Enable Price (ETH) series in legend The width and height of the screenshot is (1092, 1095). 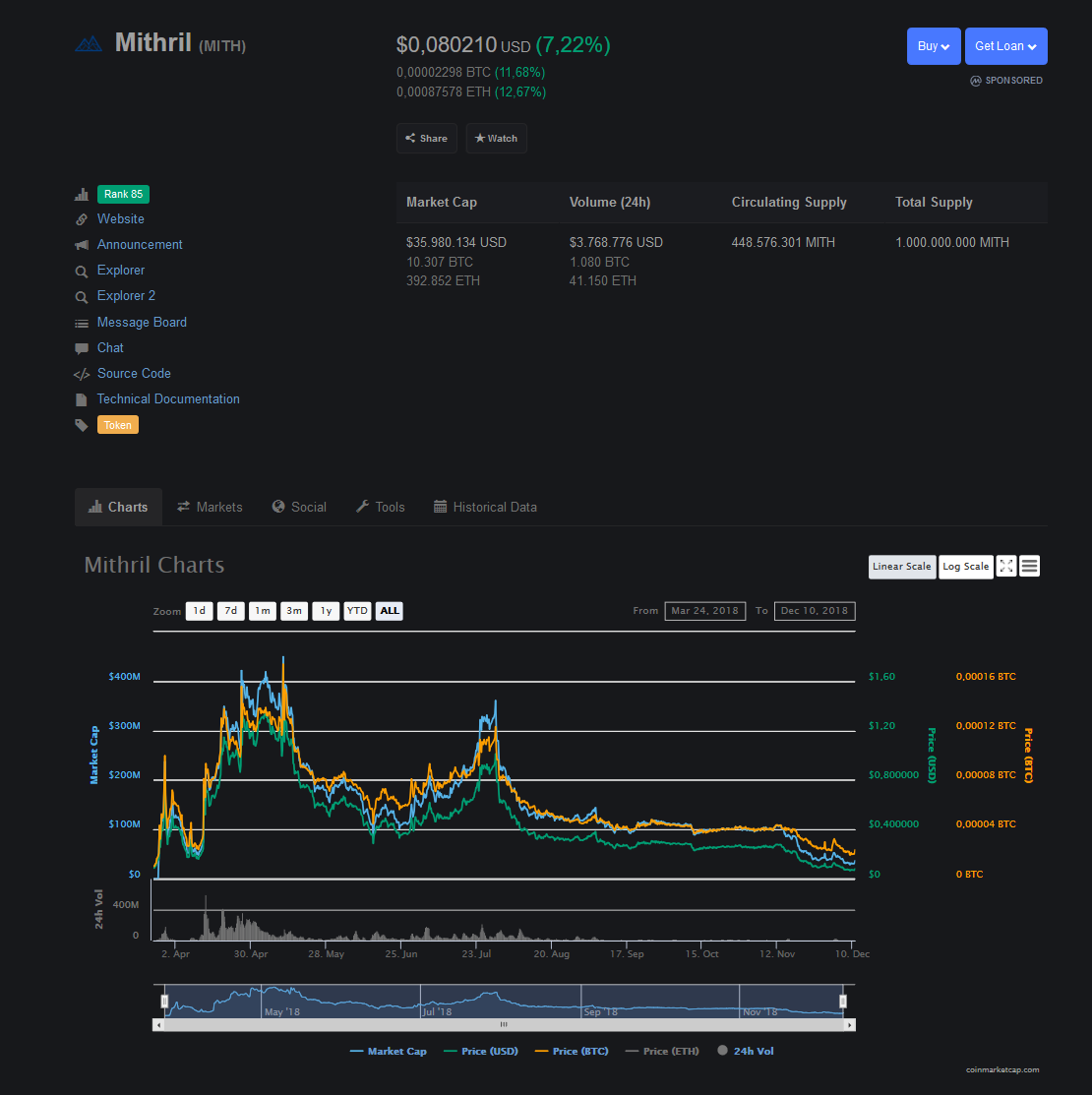click(663, 1051)
